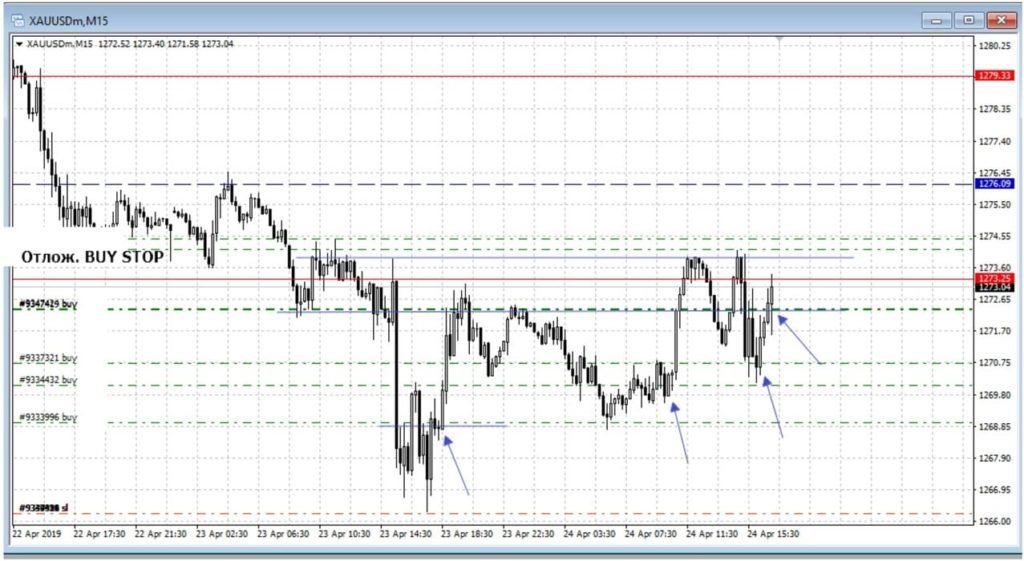
Task: Select blue arrow below 24 Apr 15:30 candle
Action: (x=772, y=407)
